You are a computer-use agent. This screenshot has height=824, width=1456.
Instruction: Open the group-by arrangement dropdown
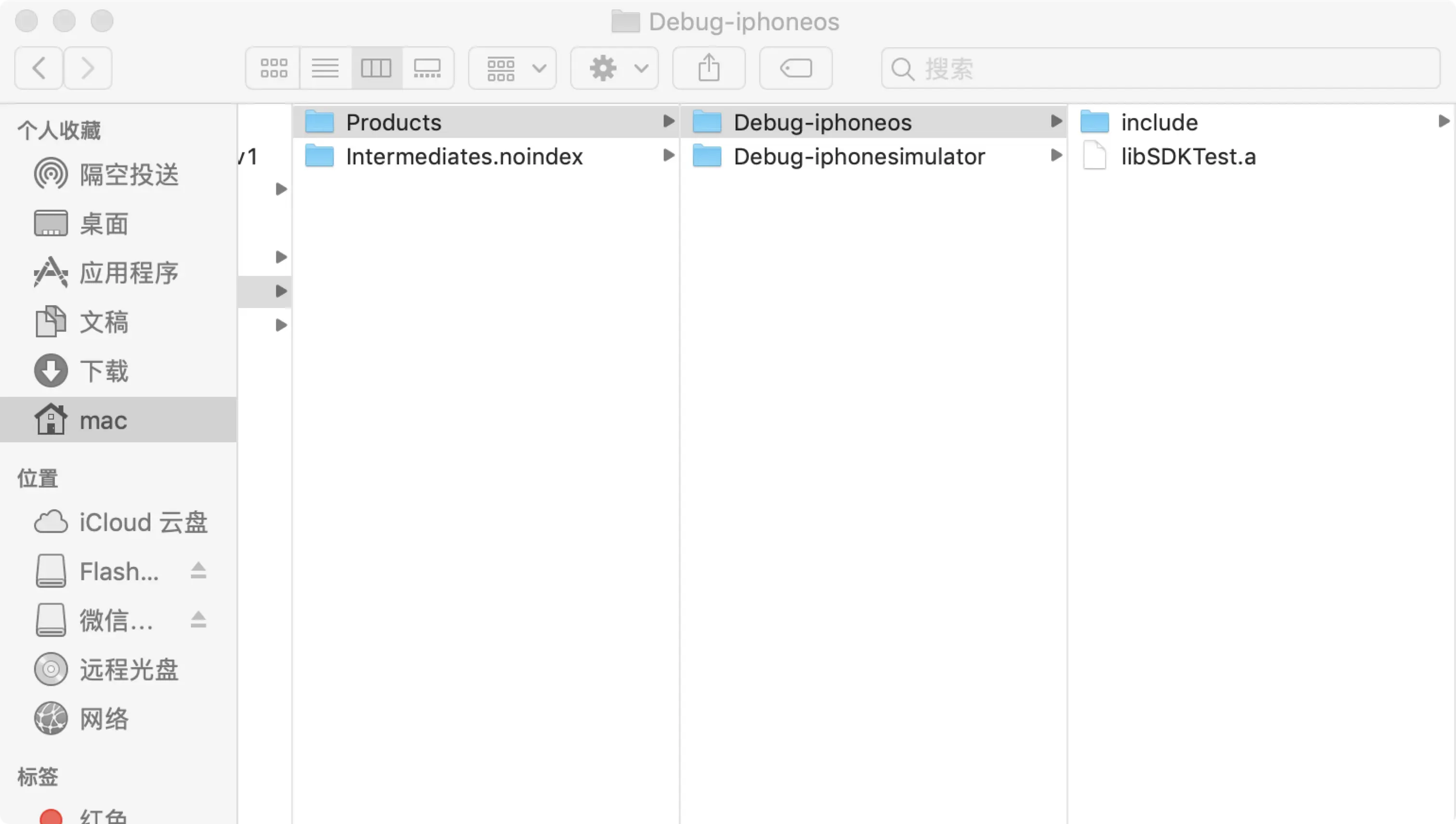(x=512, y=68)
